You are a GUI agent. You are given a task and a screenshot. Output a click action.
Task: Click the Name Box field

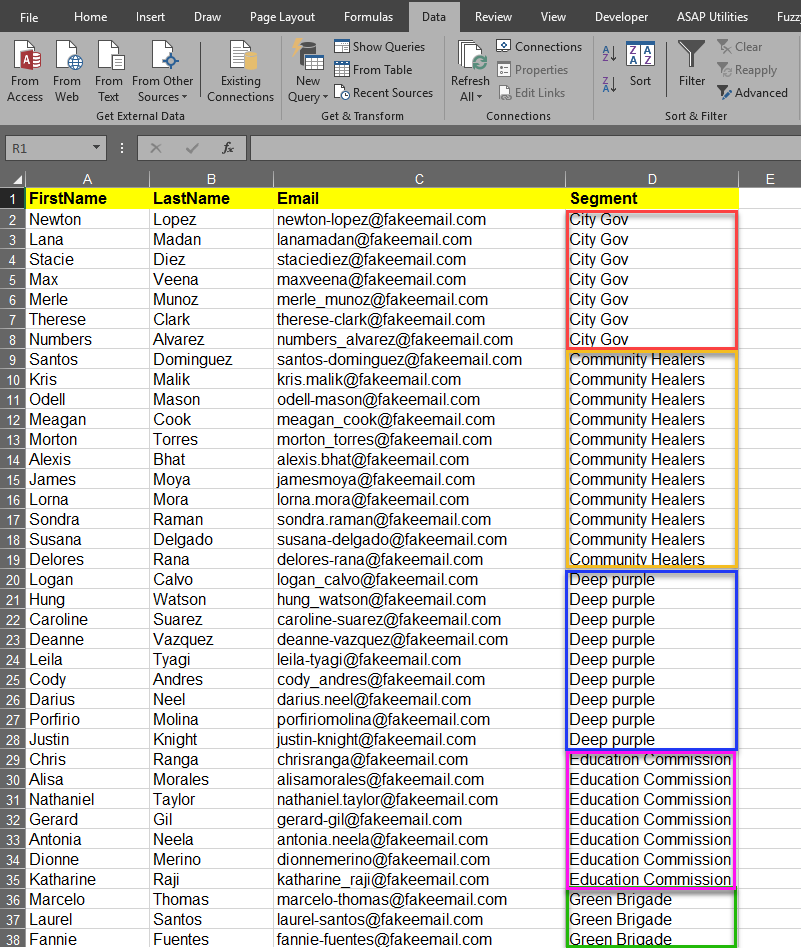pyautogui.click(x=48, y=148)
